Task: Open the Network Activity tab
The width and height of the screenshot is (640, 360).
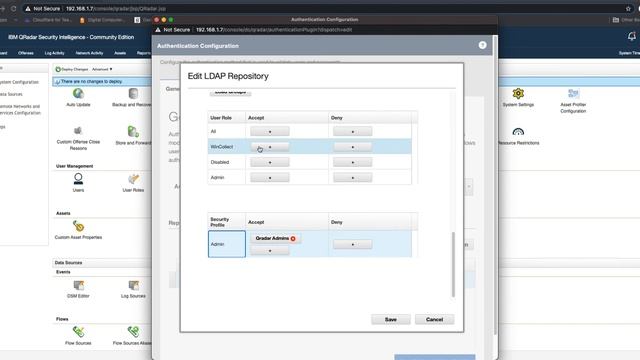Action: tap(89, 53)
